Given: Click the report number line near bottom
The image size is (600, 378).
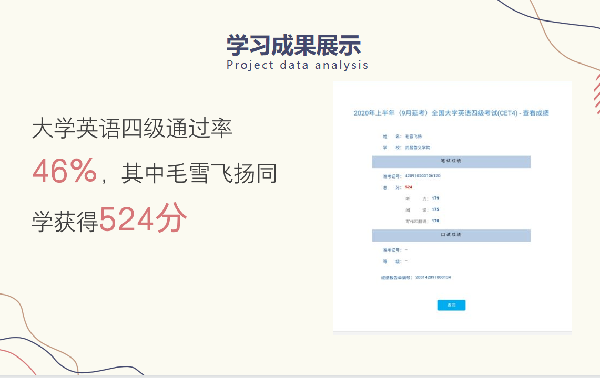Looking at the screenshot, I should [416, 277].
